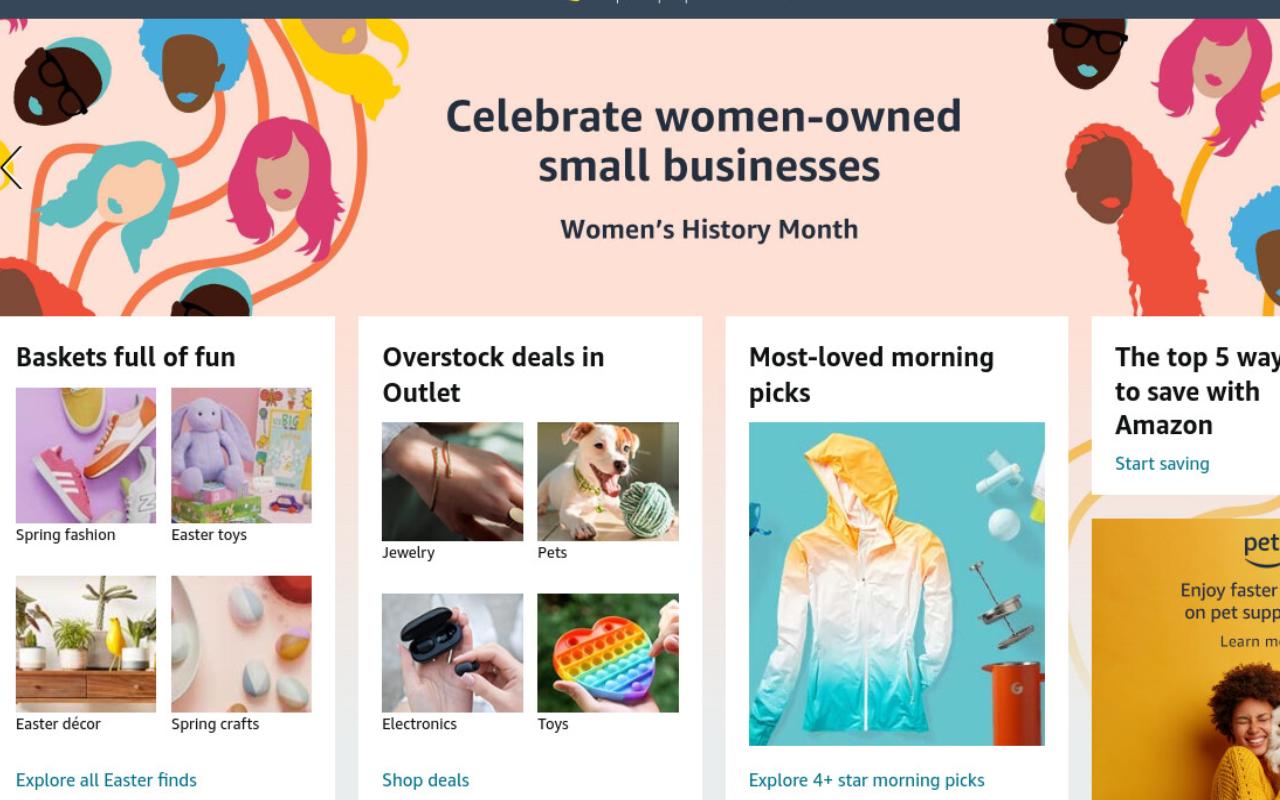Viewport: 1280px width, 800px height.
Task: Open the morning picks hoodie image
Action: coord(897,584)
